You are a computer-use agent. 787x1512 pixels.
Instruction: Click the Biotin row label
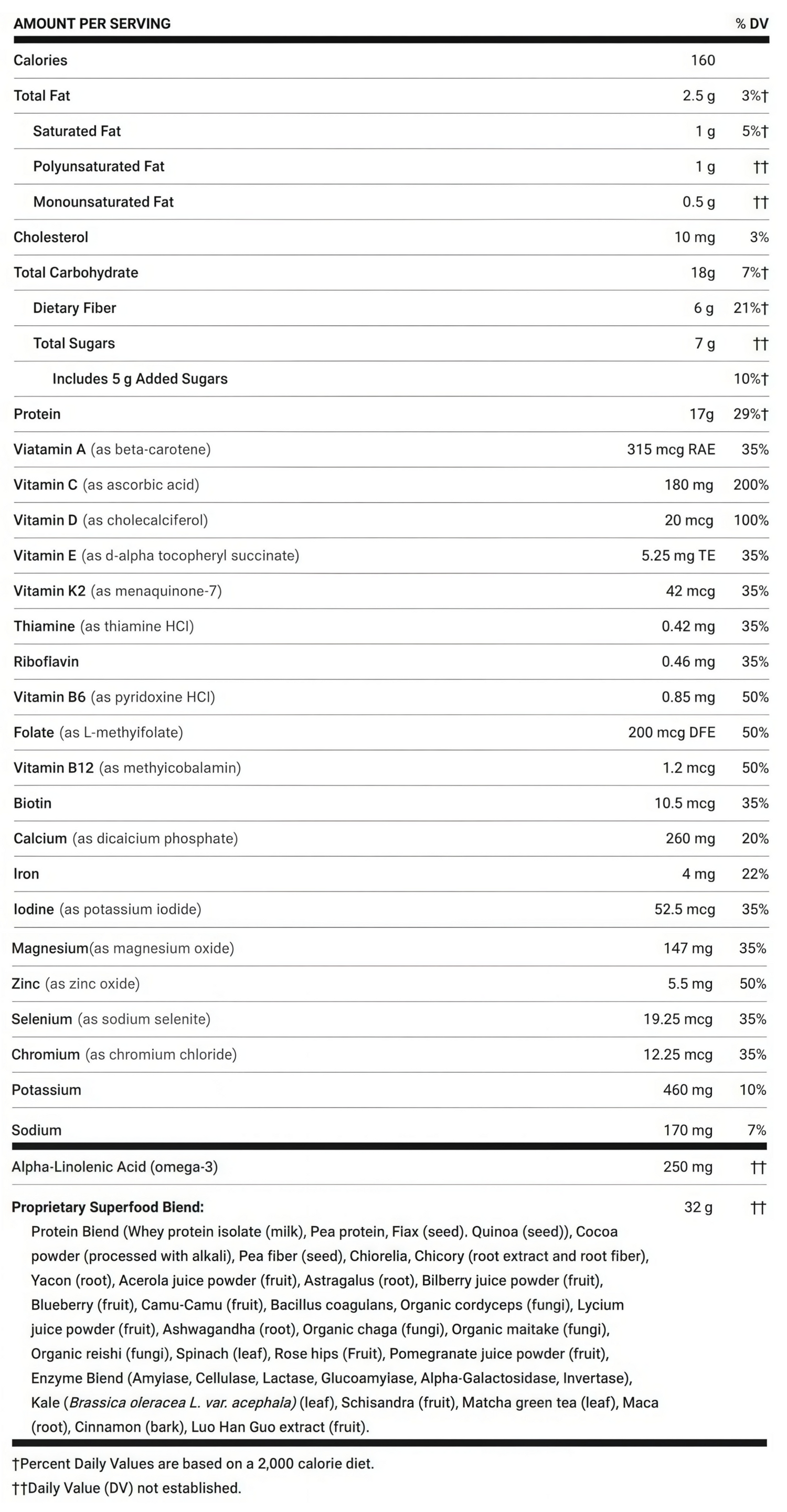click(x=33, y=803)
